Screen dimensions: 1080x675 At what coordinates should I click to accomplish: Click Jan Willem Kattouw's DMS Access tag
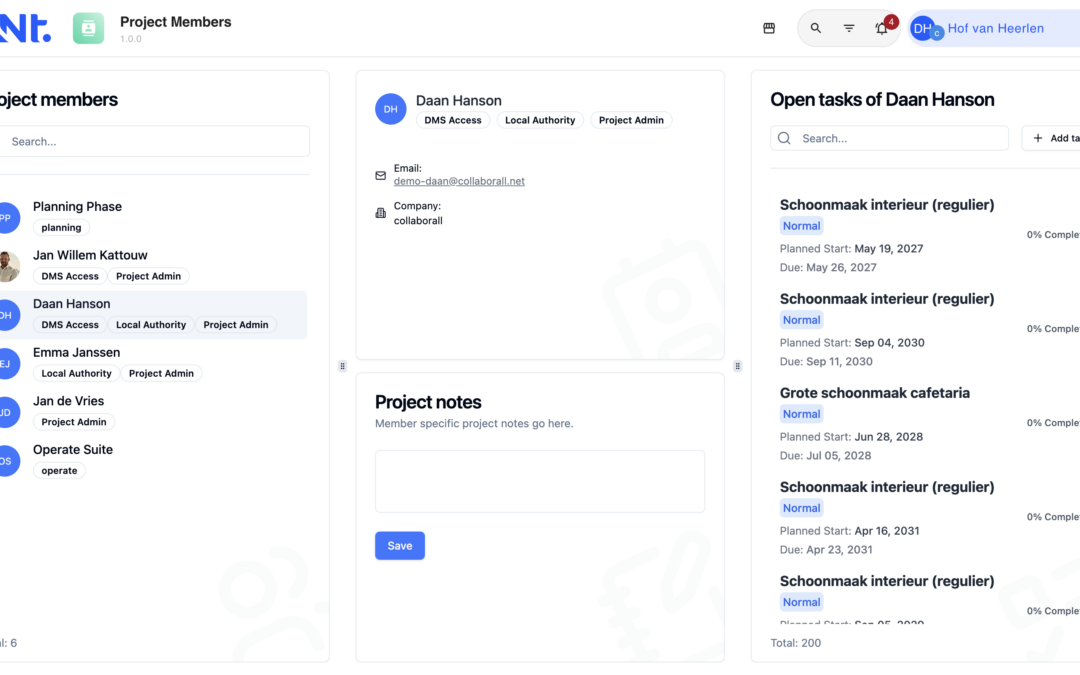70,276
